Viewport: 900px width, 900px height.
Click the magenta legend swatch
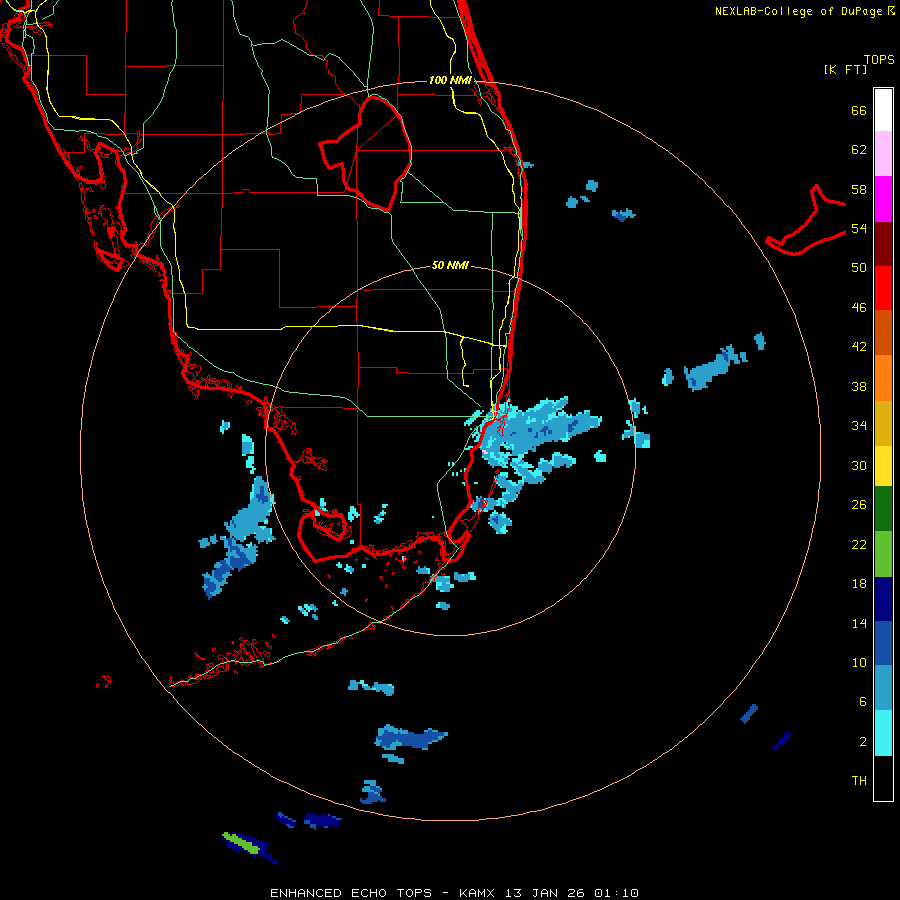tap(883, 199)
